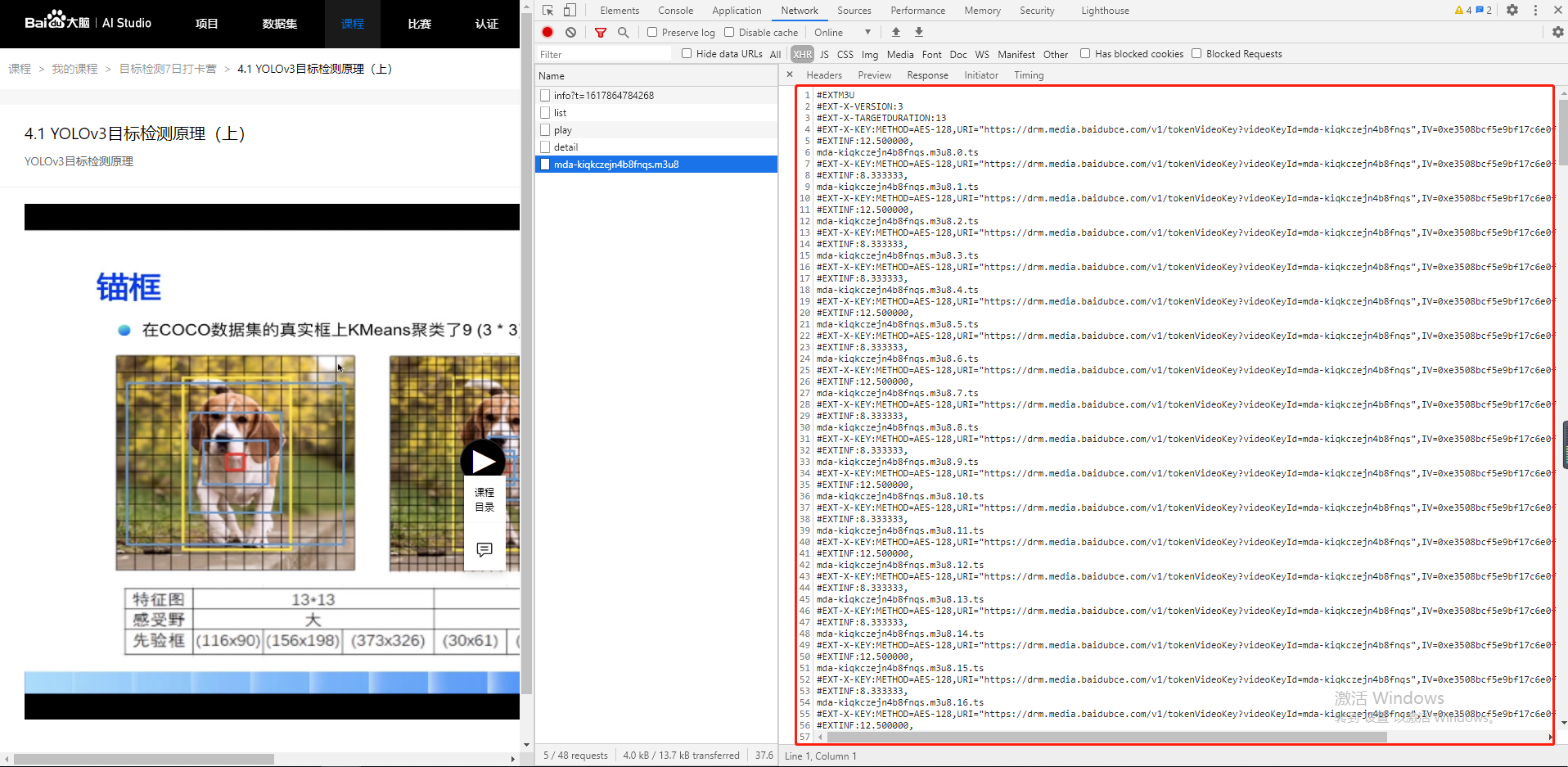
Task: Stop recording the network log
Action: click(546, 32)
